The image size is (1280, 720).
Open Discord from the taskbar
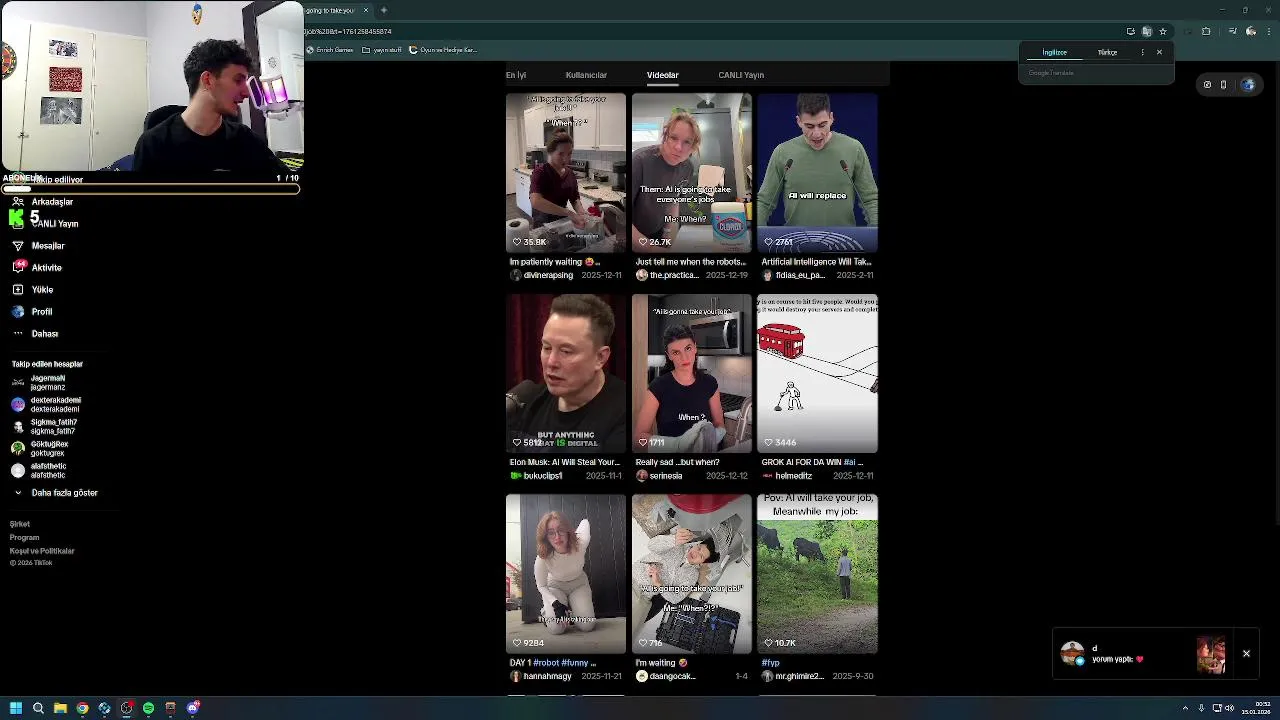(x=193, y=708)
